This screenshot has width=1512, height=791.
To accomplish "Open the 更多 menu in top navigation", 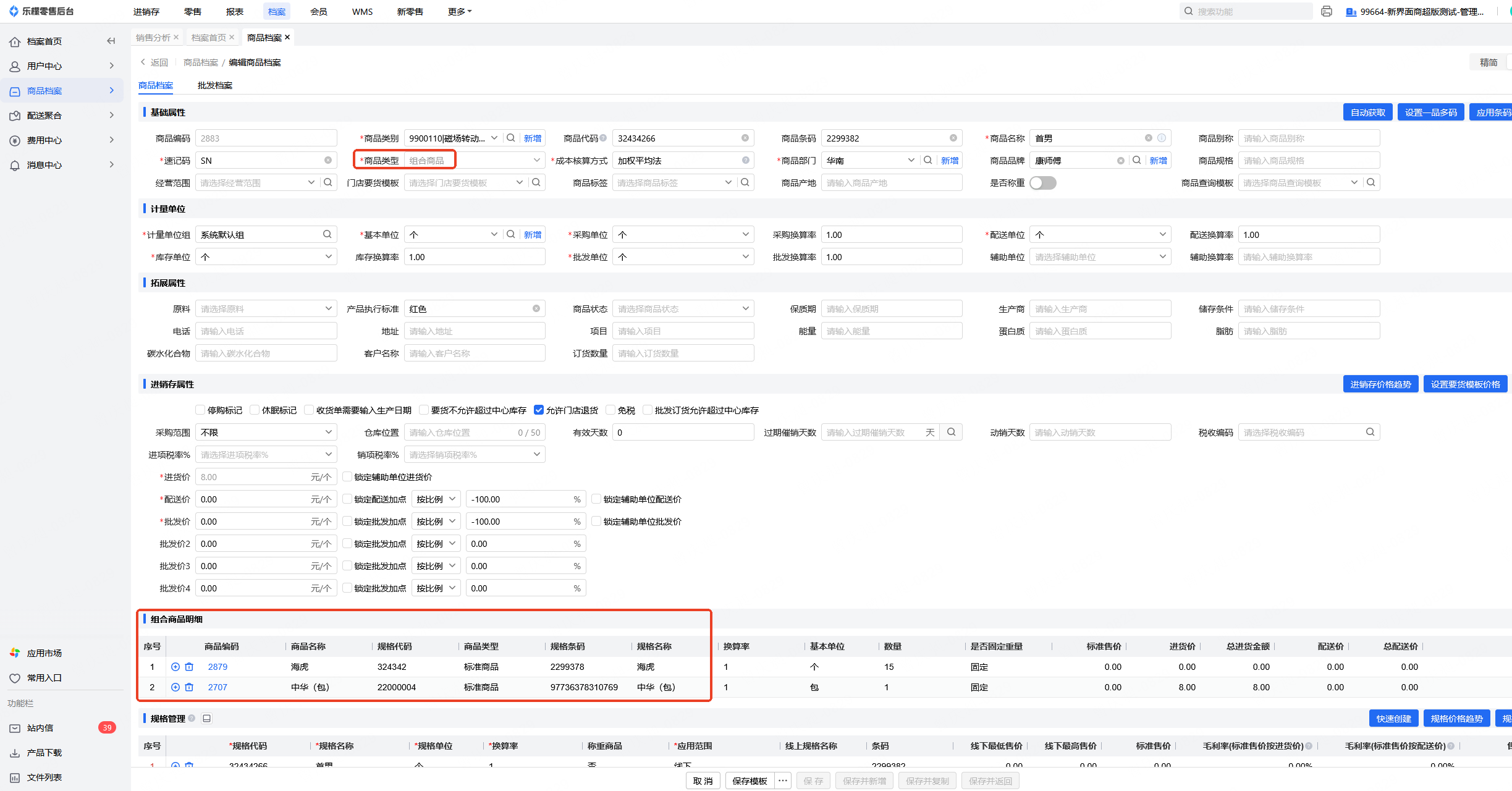I will point(459,12).
